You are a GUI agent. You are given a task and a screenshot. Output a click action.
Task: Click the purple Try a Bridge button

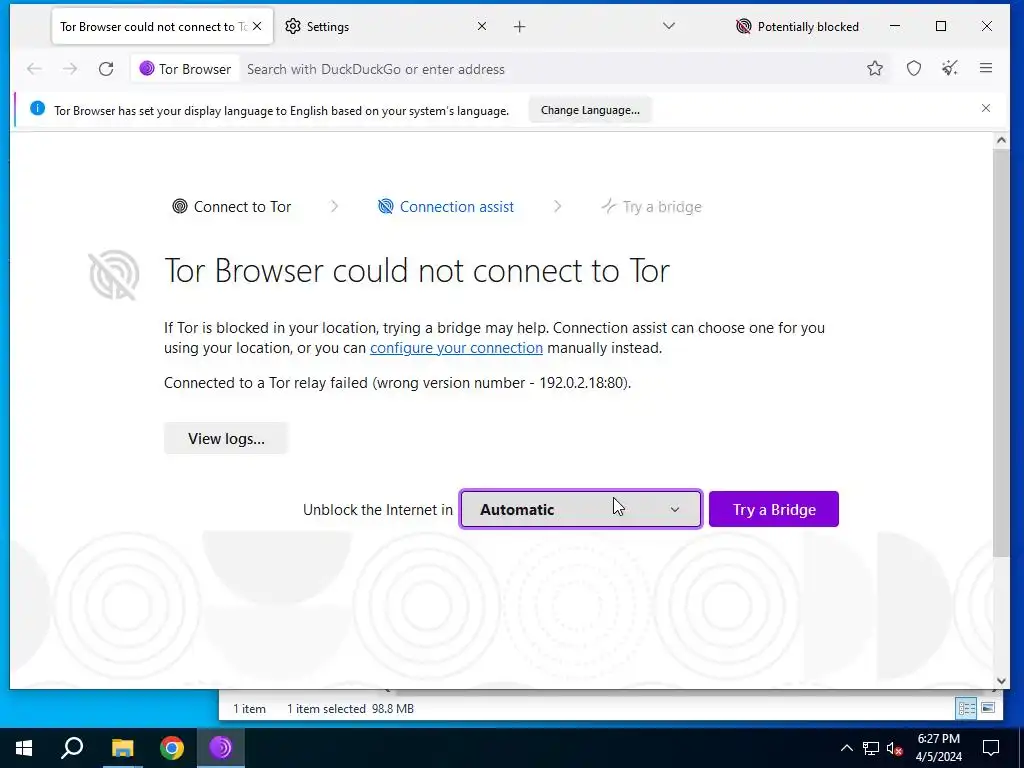774,509
